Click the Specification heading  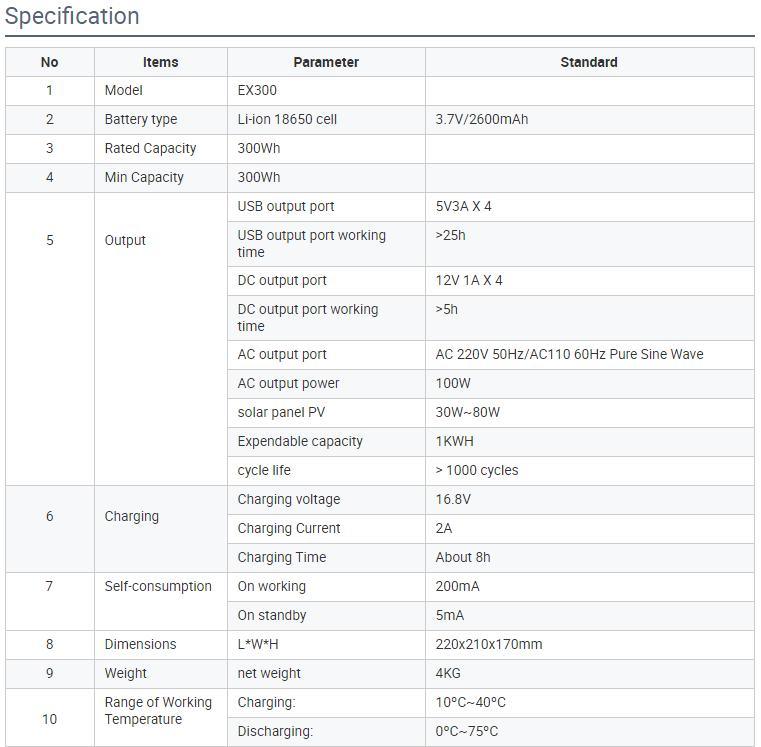[x=72, y=17]
